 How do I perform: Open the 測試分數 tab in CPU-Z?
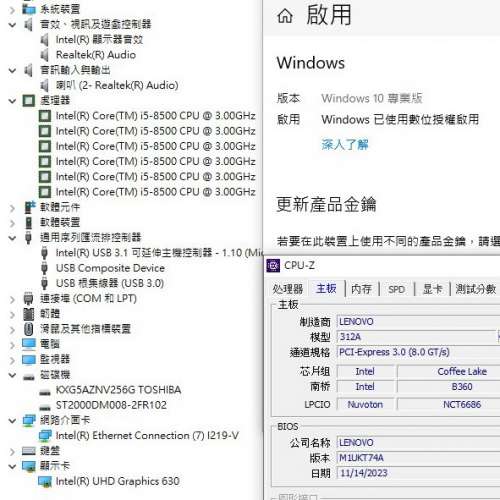coord(476,289)
